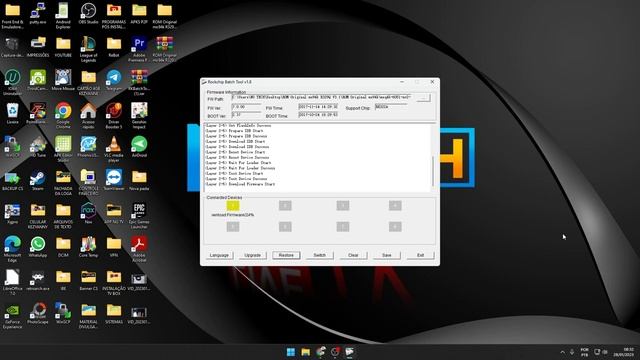Click the BOOT Time field
Image resolution: width=640 pixels, height=360 pixels.
[318, 115]
